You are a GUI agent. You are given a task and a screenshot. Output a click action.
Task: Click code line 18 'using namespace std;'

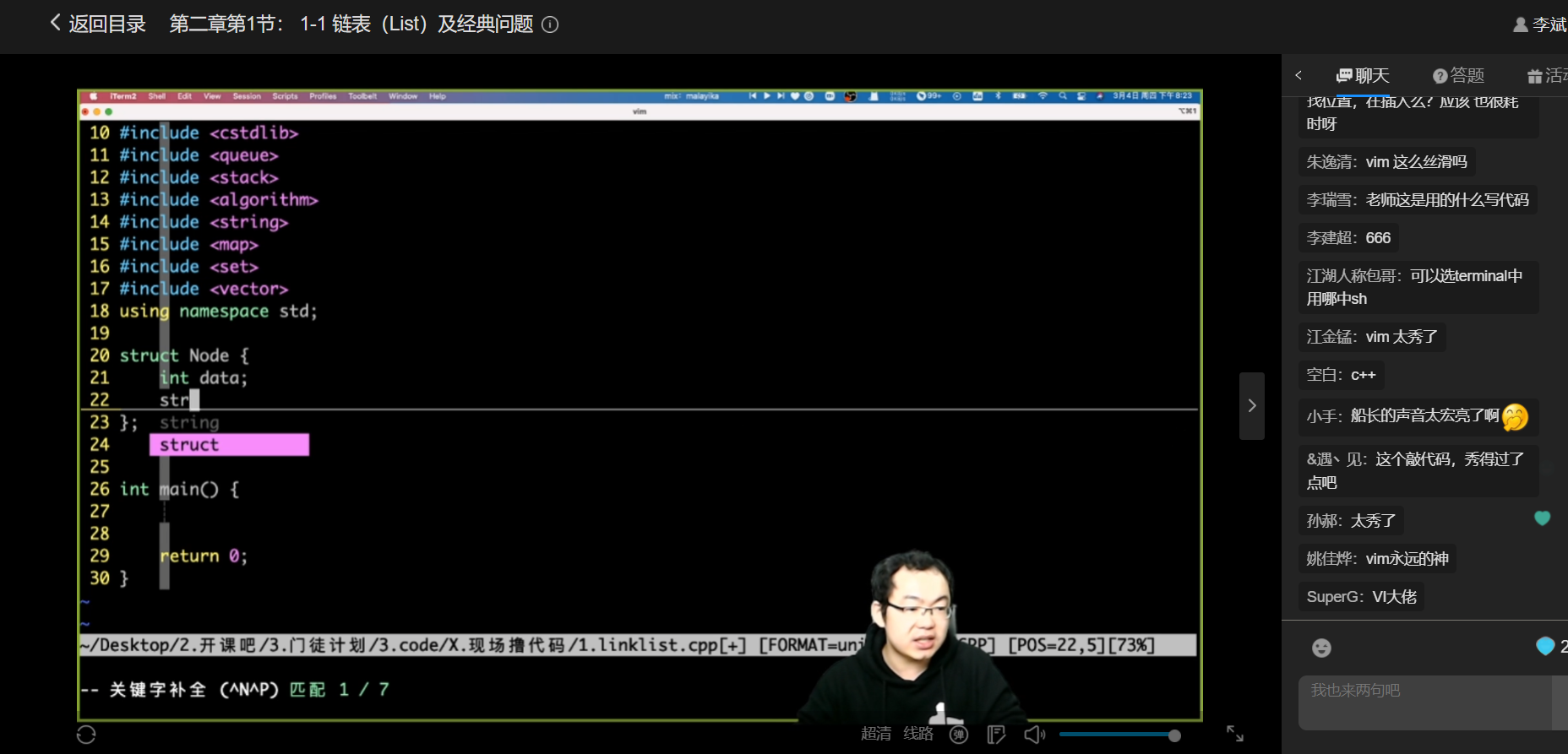pyautogui.click(x=218, y=312)
